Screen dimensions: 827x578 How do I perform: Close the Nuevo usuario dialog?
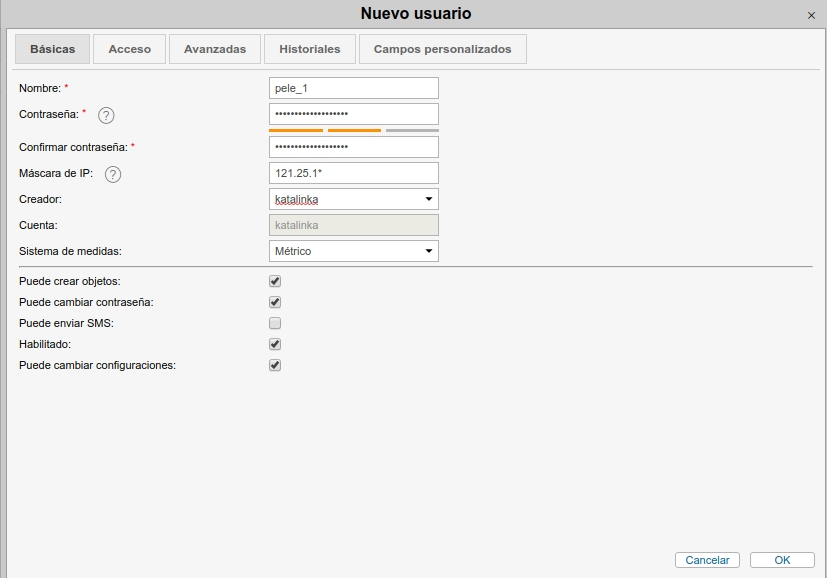[x=810, y=15]
